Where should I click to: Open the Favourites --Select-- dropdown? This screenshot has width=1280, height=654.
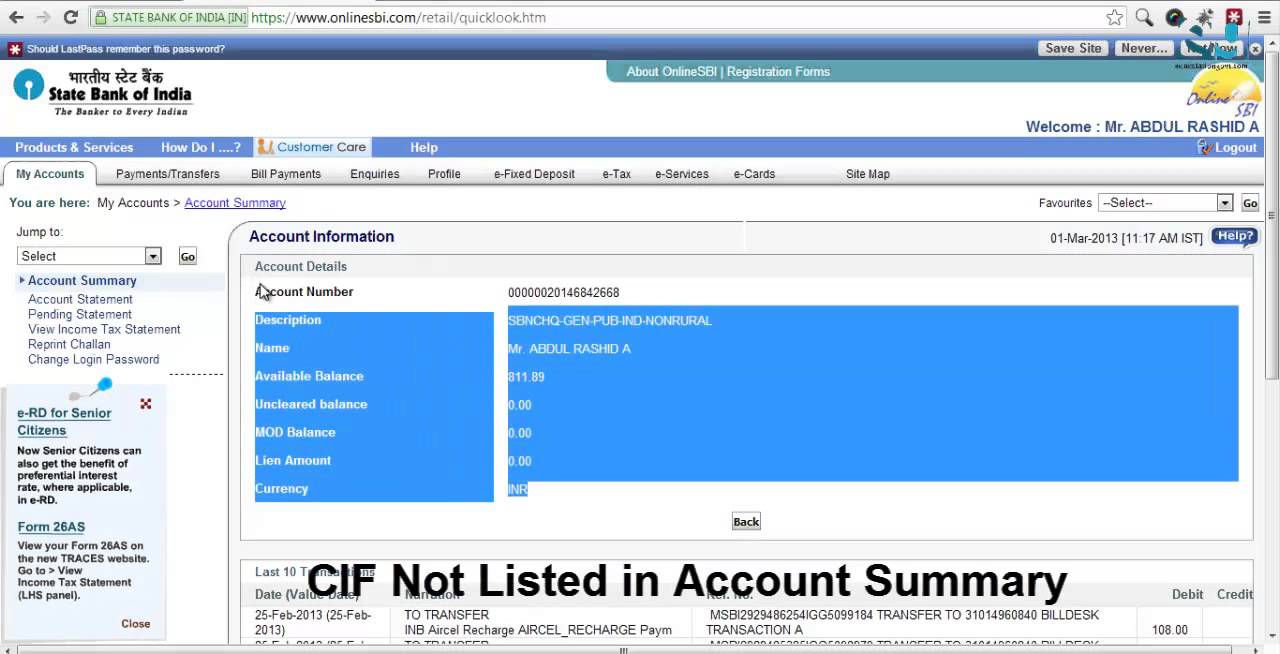(1165, 203)
